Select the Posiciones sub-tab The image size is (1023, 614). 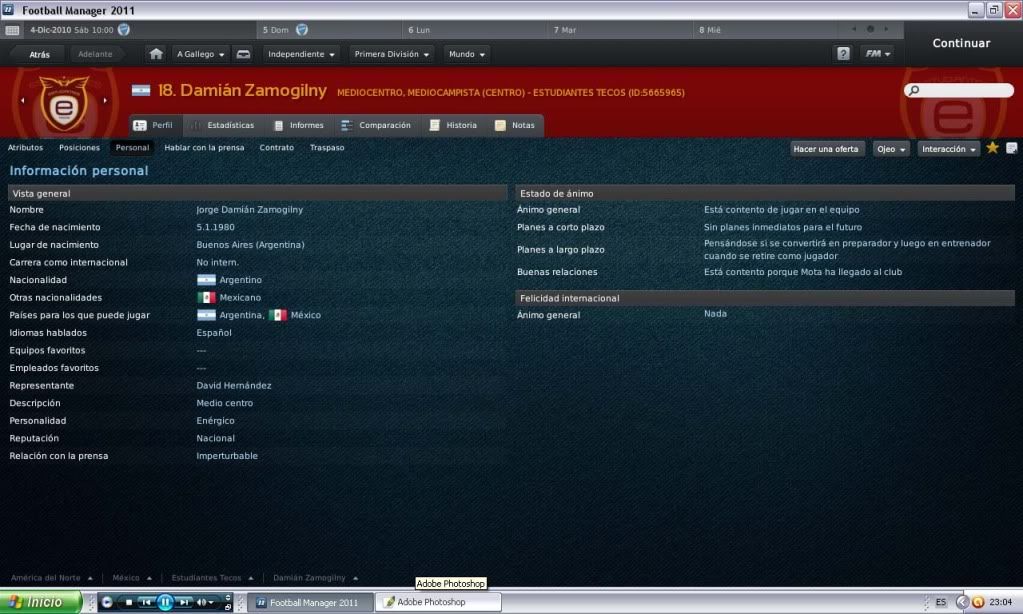[x=80, y=147]
